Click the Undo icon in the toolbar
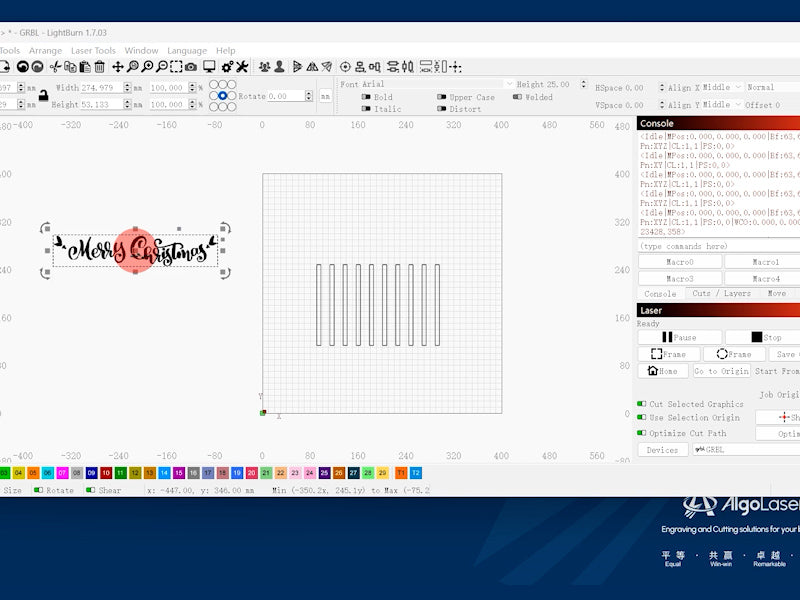 click(x=22, y=67)
